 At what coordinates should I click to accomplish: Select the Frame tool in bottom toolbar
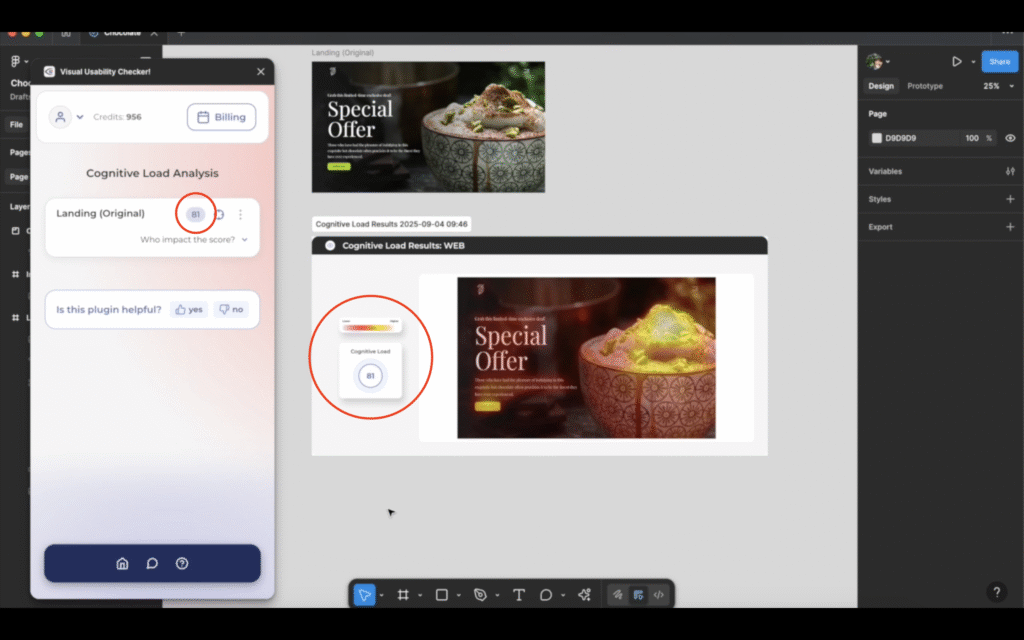pyautogui.click(x=403, y=595)
